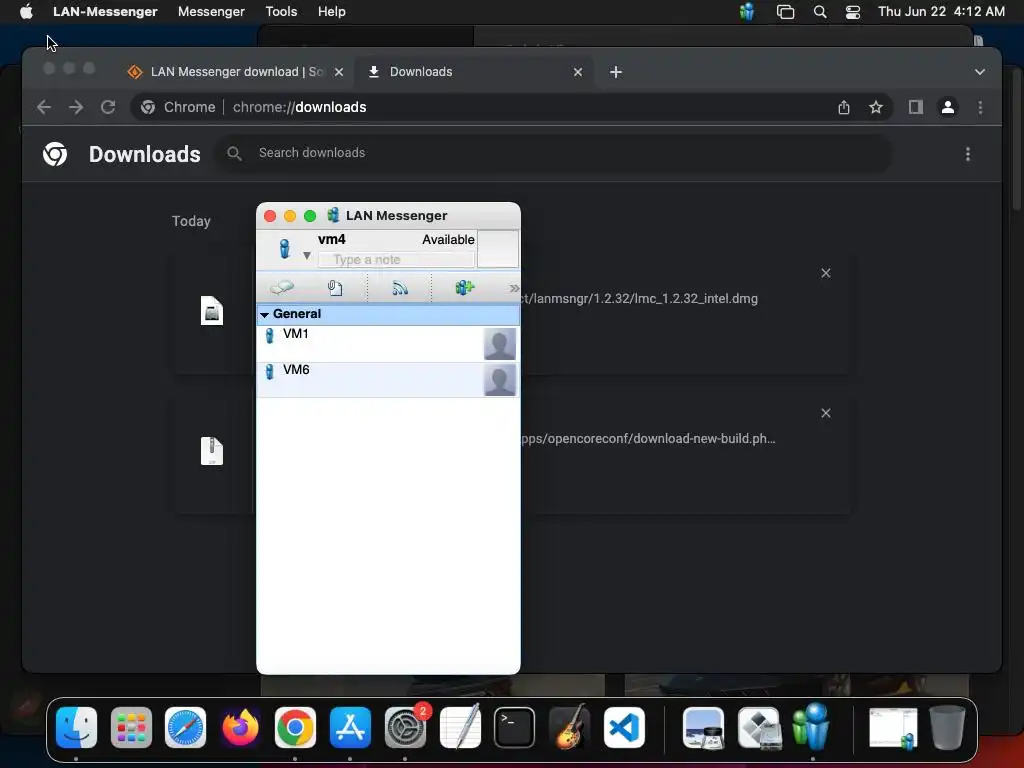The height and width of the screenshot is (768, 1024).
Task: Open the Downloads page more actions menu
Action: pos(967,154)
